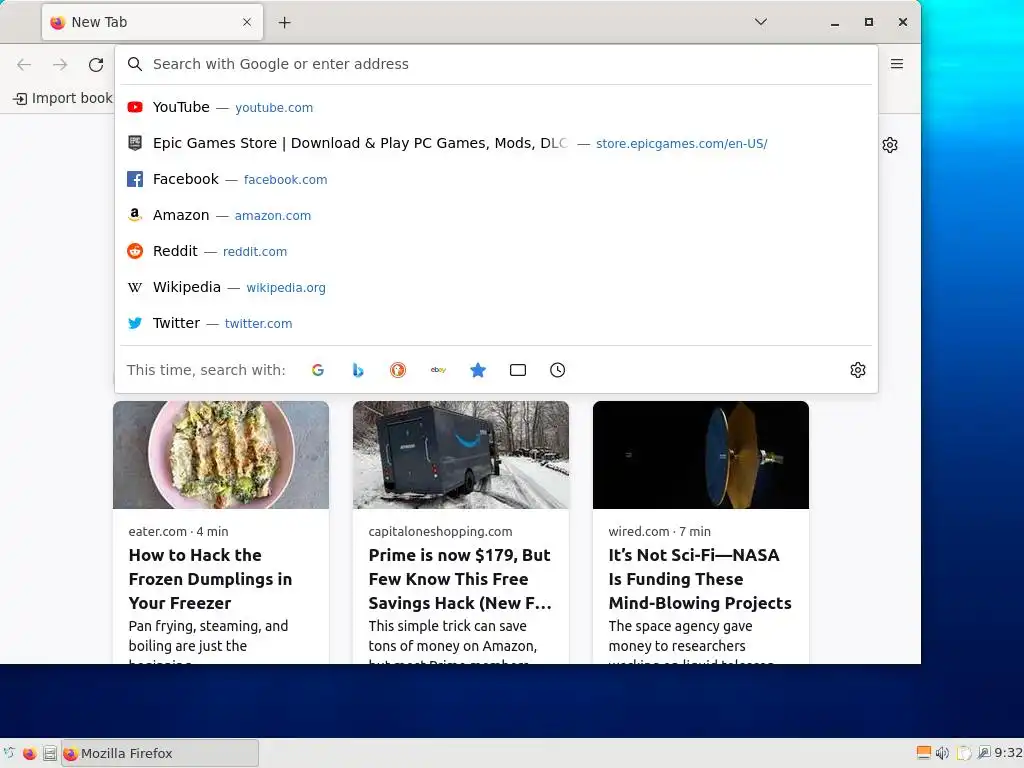
Task: Reload the current page
Action: click(96, 64)
